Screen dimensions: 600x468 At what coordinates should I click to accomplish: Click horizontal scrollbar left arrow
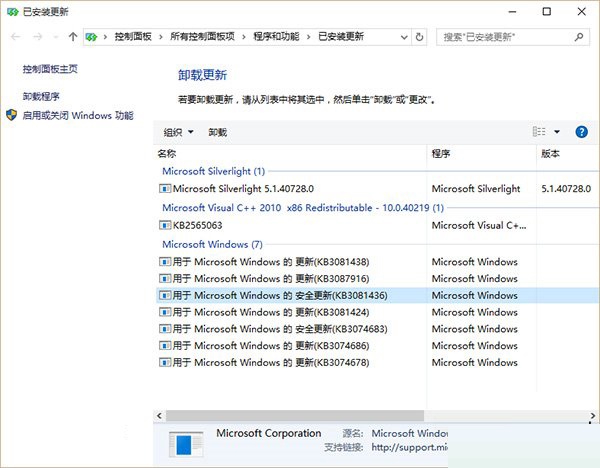point(159,416)
